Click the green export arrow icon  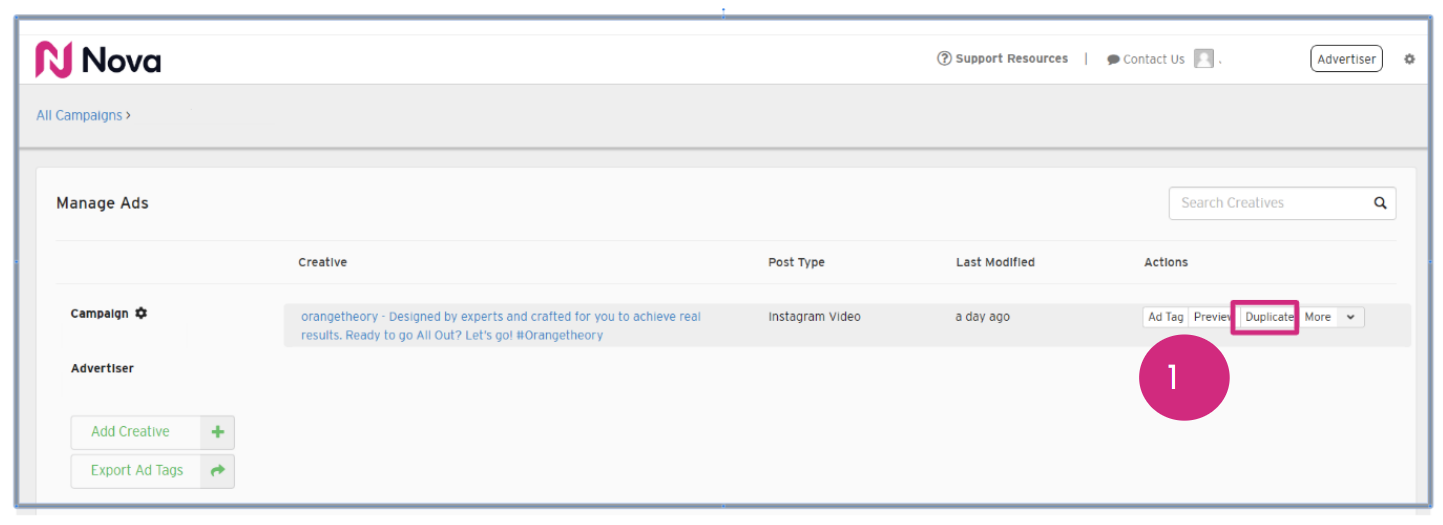(x=217, y=470)
